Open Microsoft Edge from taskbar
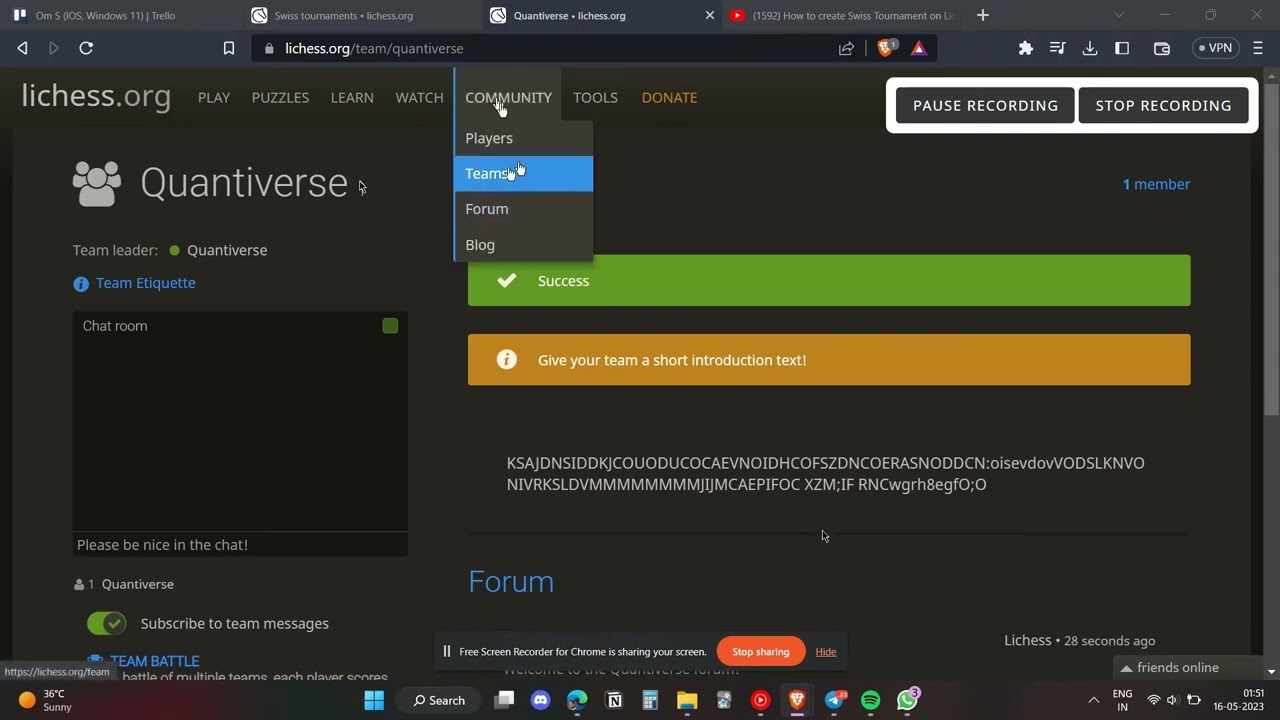The image size is (1280, 720). (x=577, y=700)
